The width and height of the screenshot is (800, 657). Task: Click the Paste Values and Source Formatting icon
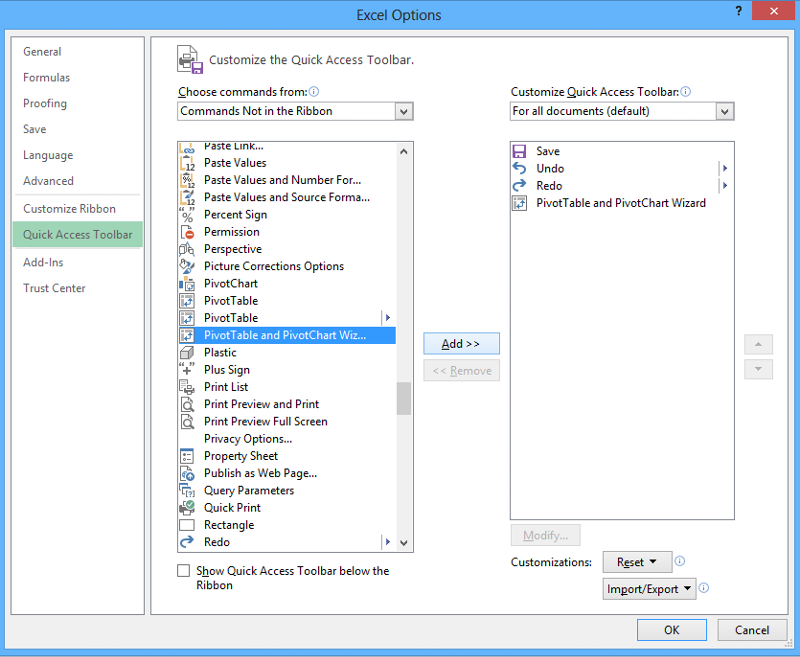(187, 197)
